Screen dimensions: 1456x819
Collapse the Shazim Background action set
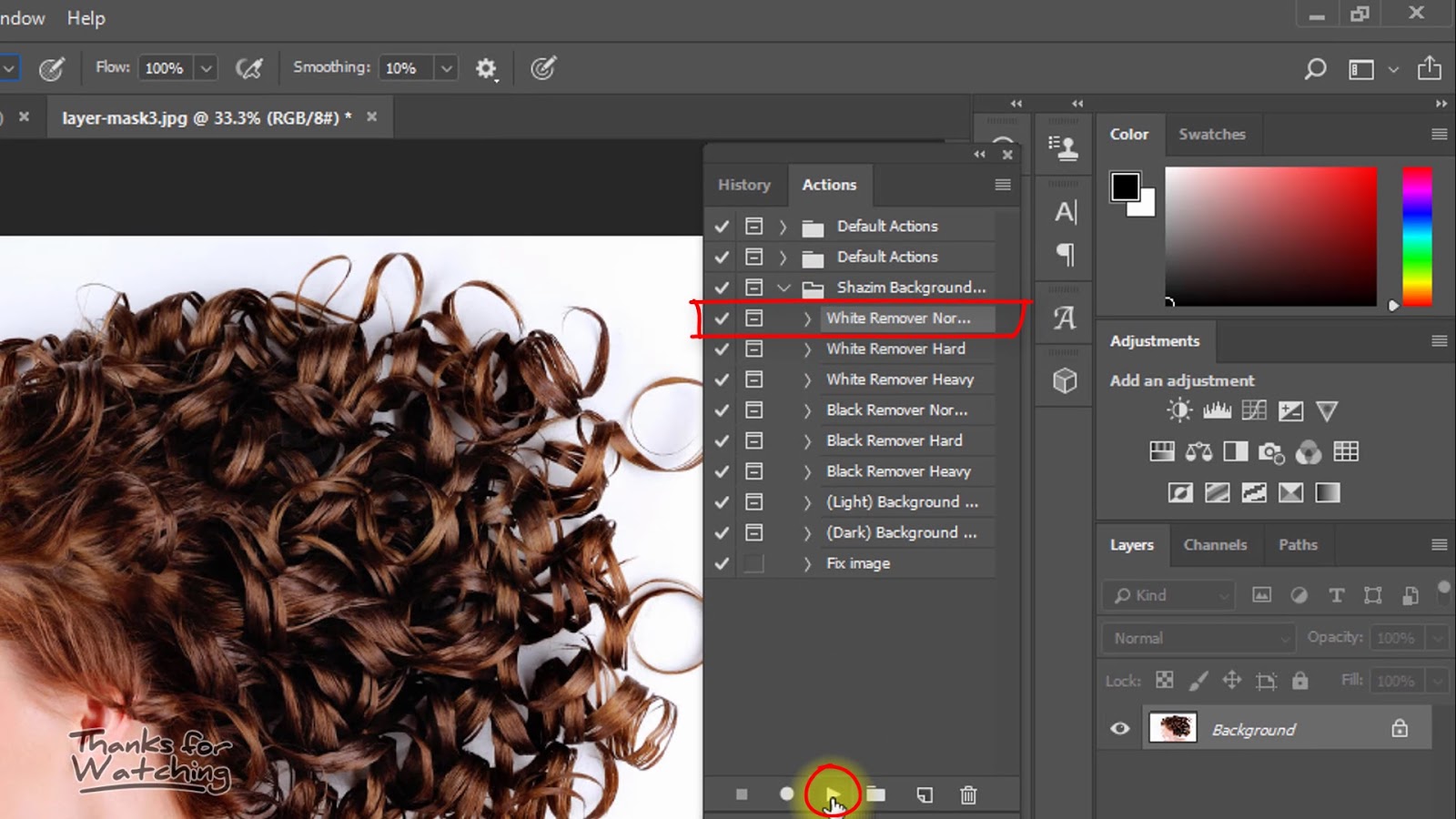pyautogui.click(x=784, y=288)
